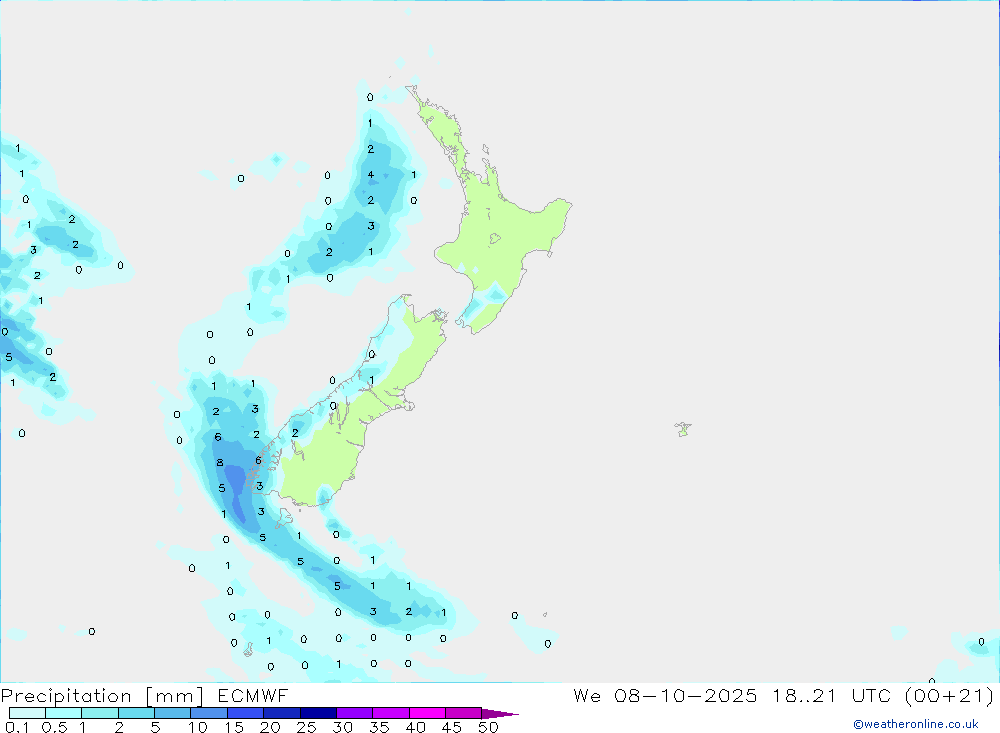
Task: Click the date '08-10-2025' text
Action: [x=686, y=695]
